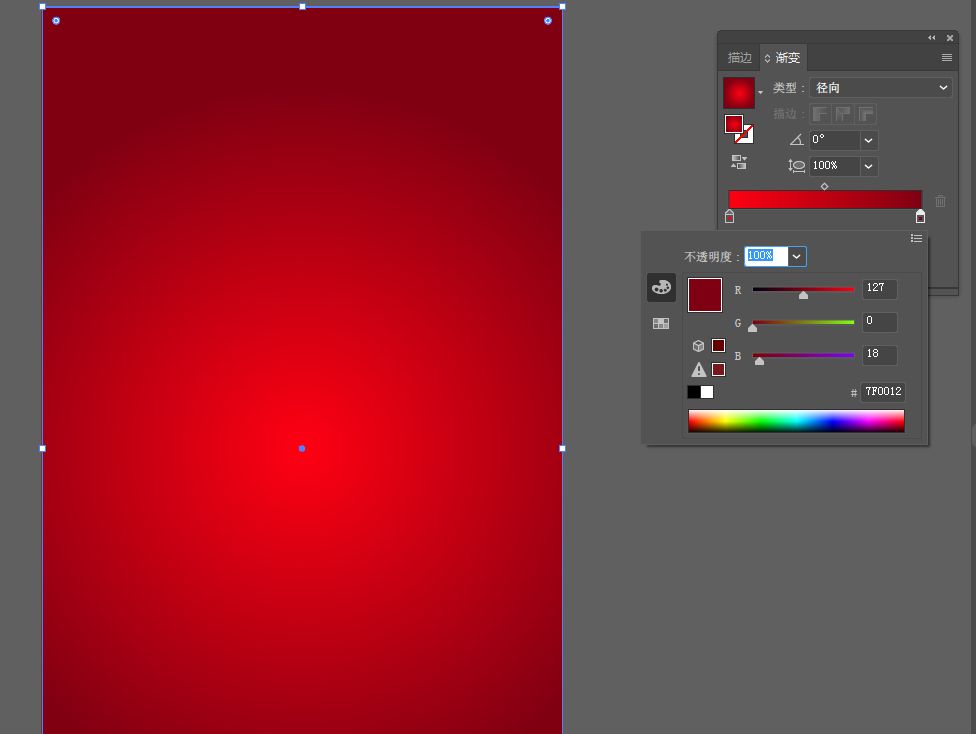This screenshot has width=976, height=734.
Task: Click the color palette mode icon
Action: [x=661, y=288]
